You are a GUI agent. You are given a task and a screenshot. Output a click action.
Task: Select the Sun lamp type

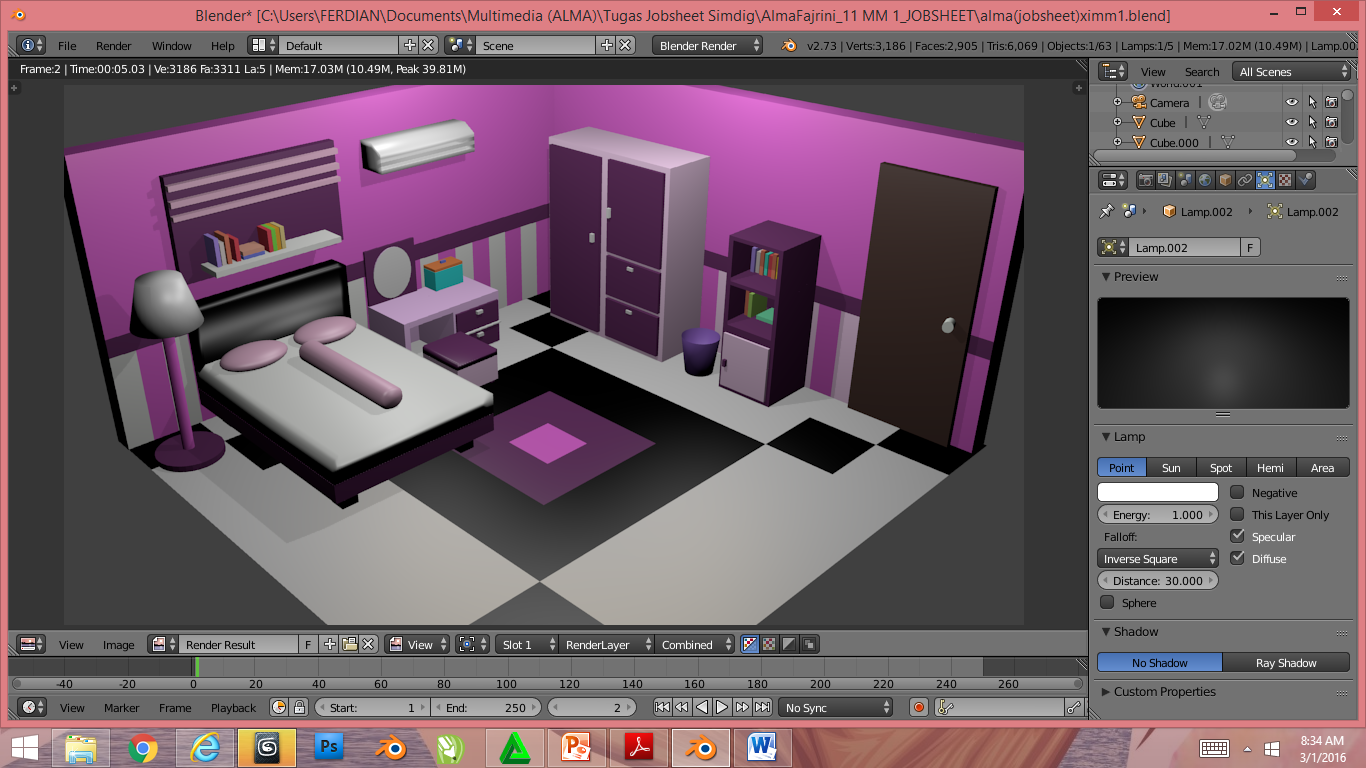(1171, 467)
